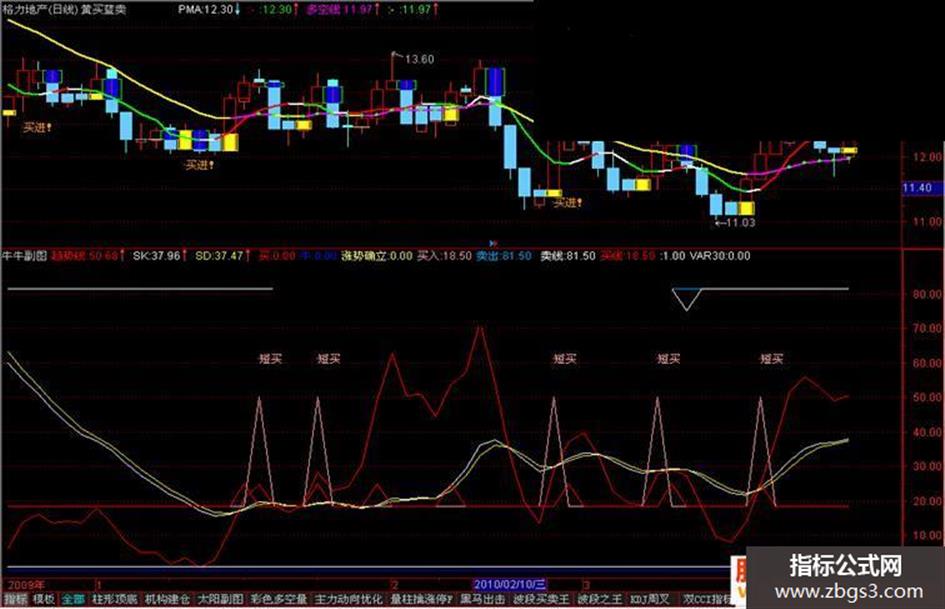Viewport: 945px width, 609px height.
Task: Select the 模板 tab
Action: pos(43,599)
